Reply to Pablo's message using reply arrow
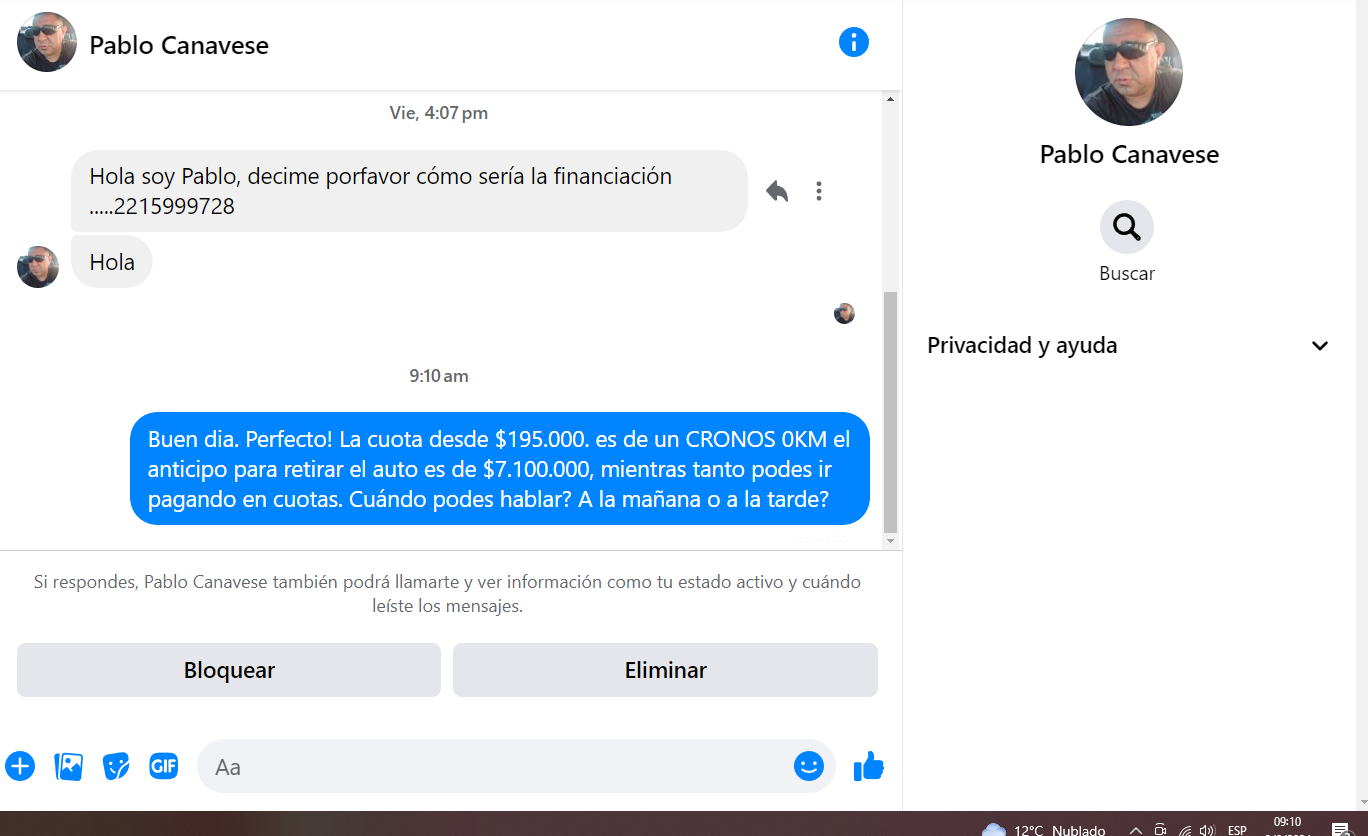The image size is (1368, 836). tap(777, 191)
